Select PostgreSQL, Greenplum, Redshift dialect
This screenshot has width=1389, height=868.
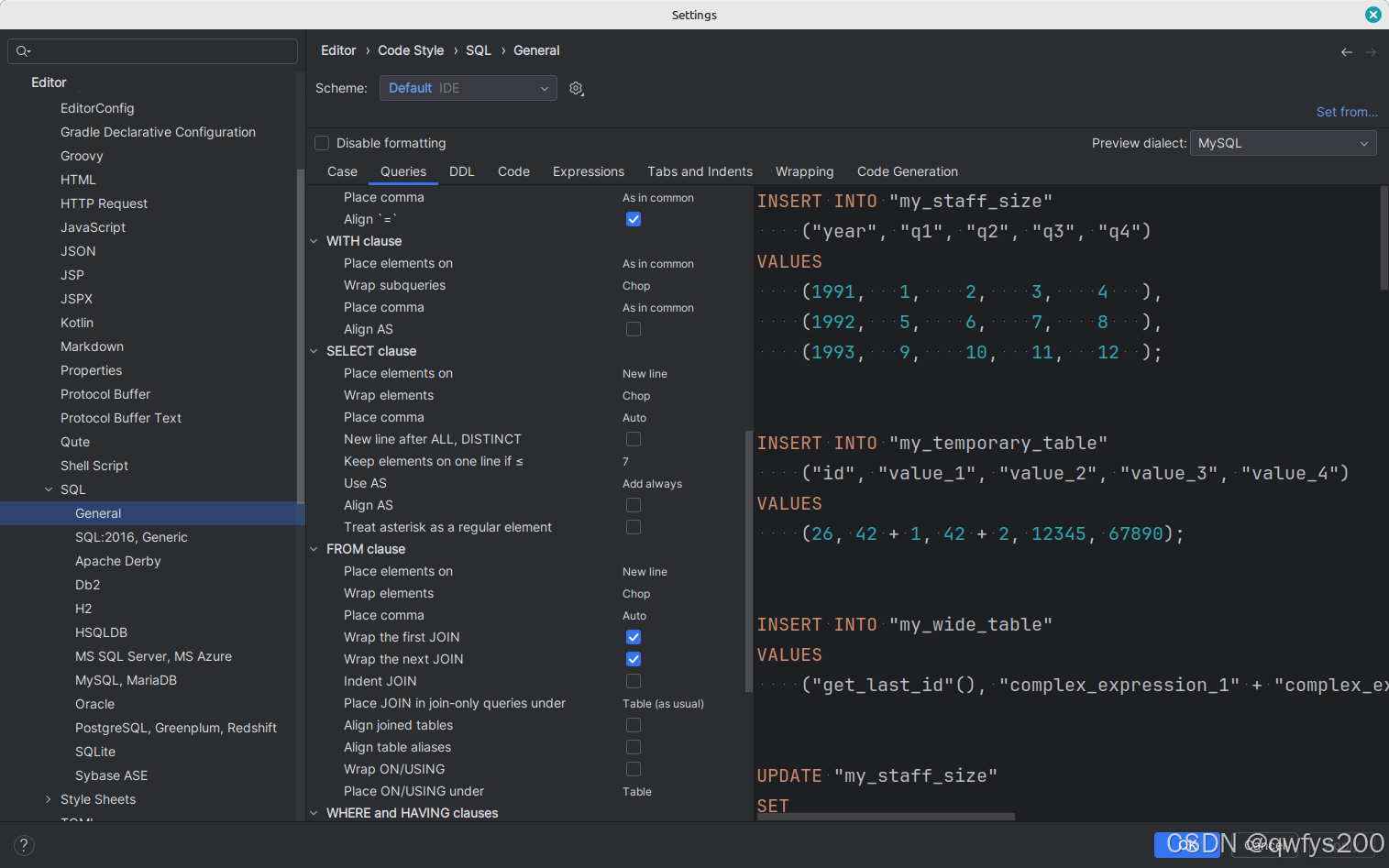176,728
